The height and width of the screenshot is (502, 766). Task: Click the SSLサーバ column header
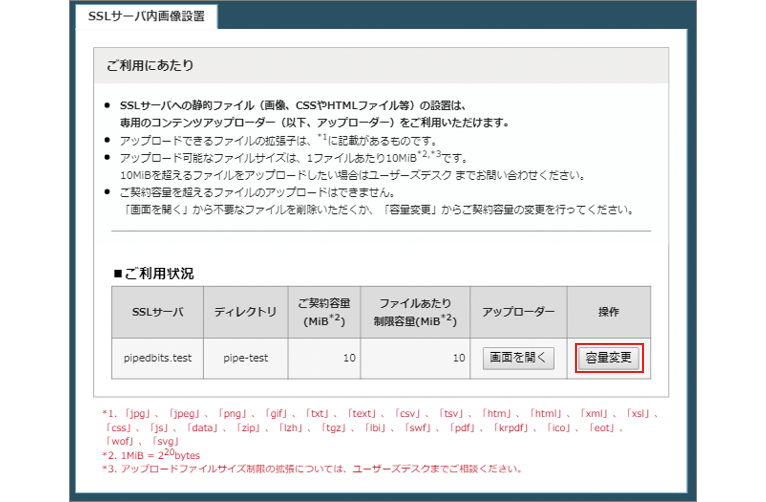[x=157, y=312]
